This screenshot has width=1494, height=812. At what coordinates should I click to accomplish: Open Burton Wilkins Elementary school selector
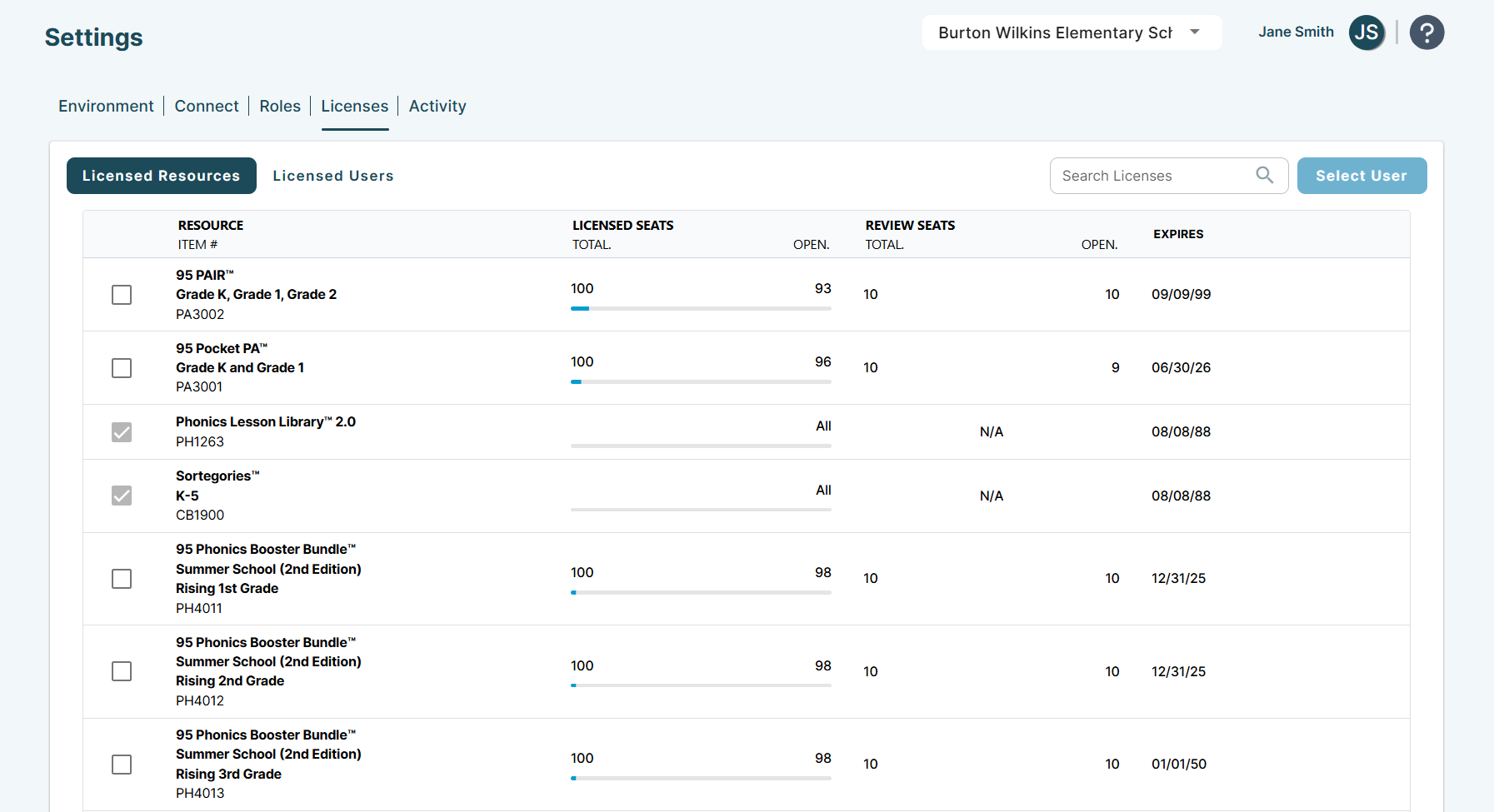tap(1072, 32)
